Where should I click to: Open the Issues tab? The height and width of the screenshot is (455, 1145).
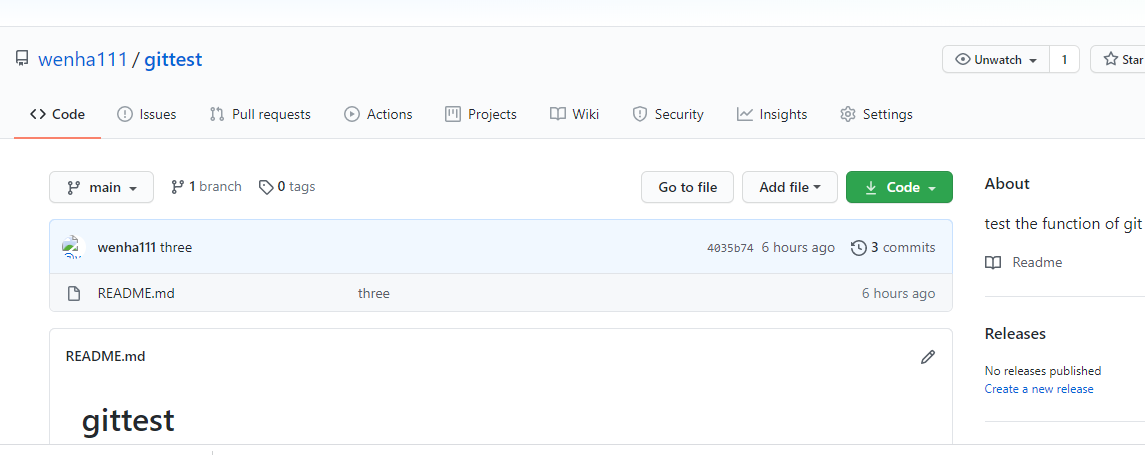(147, 115)
